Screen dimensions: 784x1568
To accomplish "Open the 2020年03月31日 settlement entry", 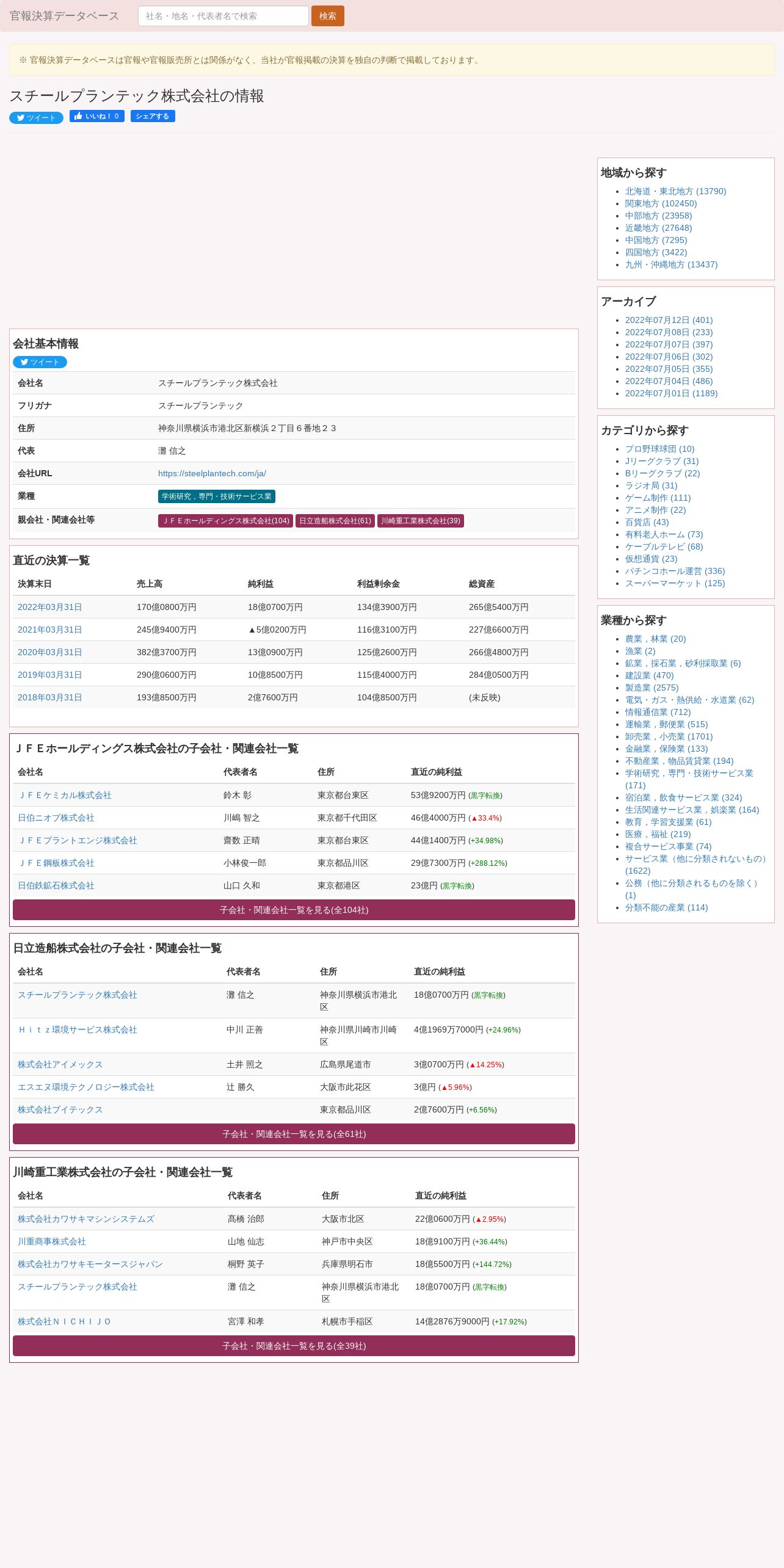I will [49, 652].
